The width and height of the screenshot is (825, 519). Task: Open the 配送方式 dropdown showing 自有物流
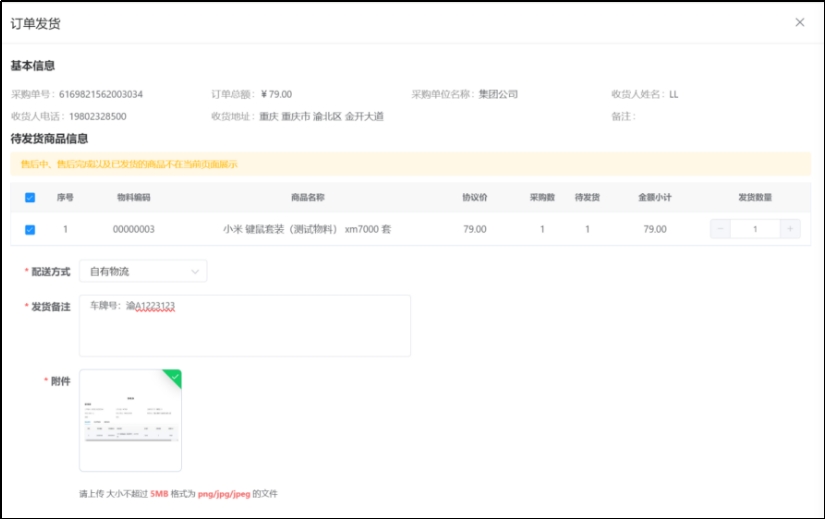(x=143, y=271)
